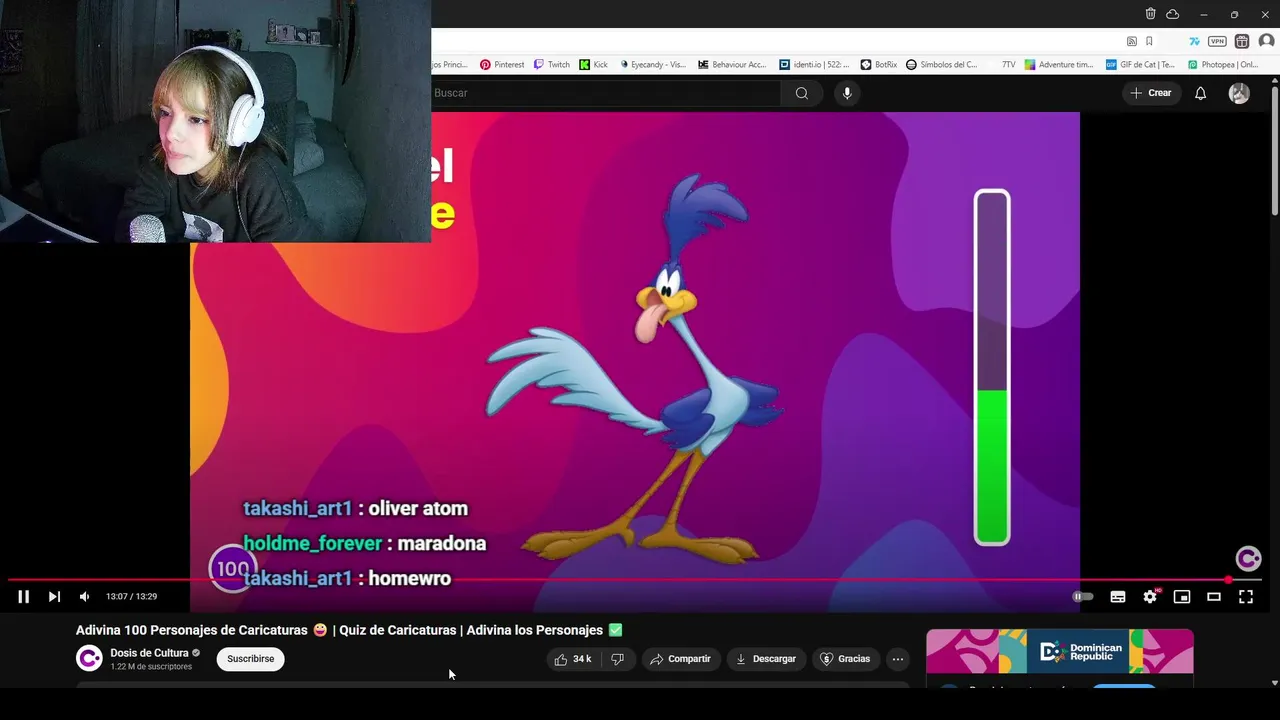Click the Suscribirse button
The image size is (1280, 720).
point(251,659)
